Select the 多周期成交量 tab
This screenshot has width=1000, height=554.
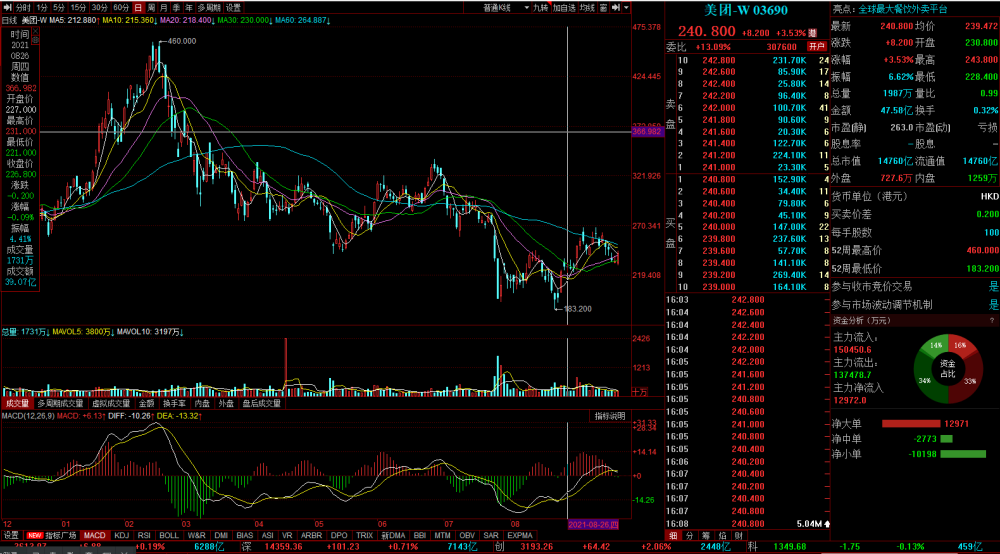pos(60,404)
